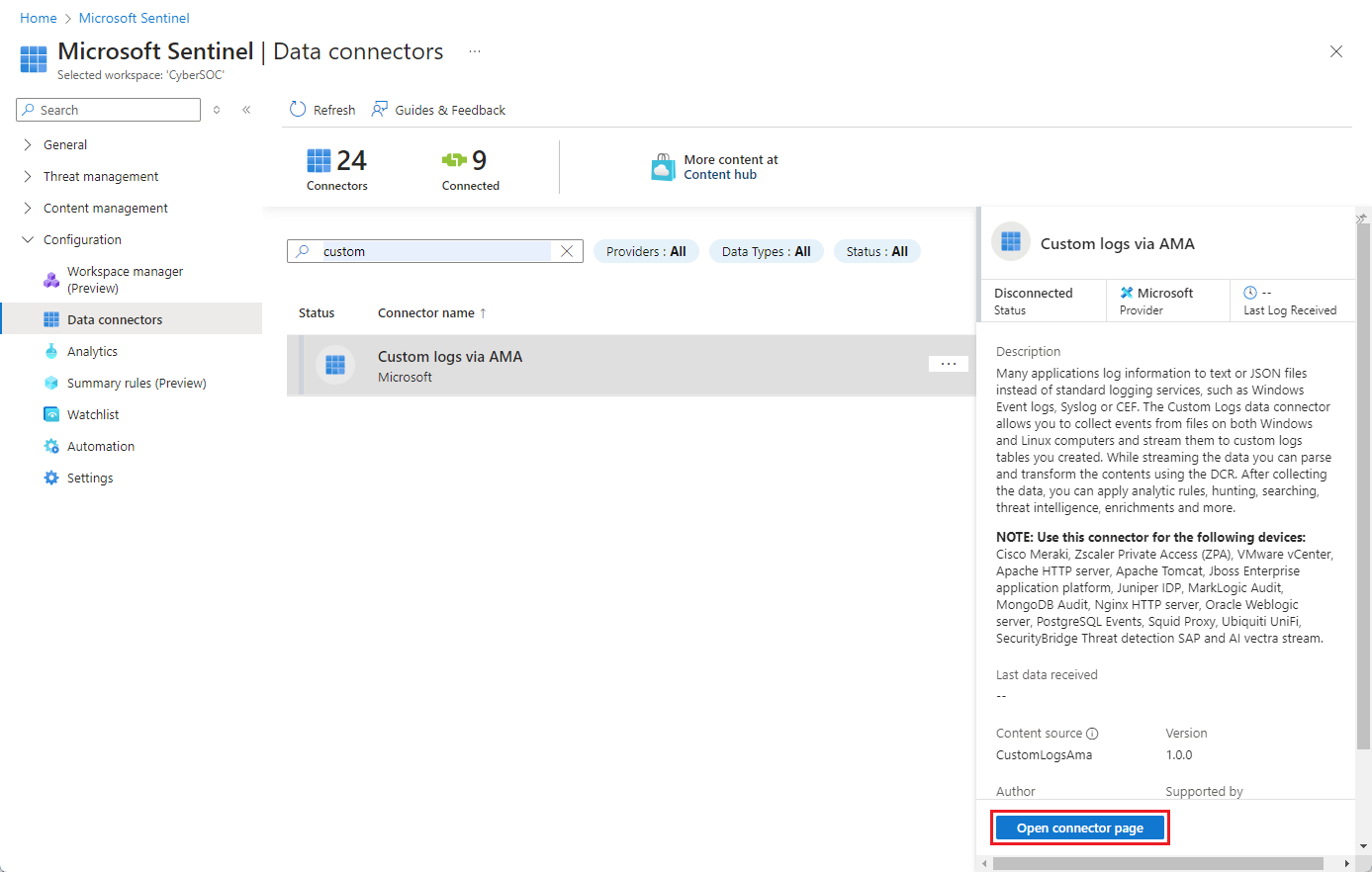Image resolution: width=1372 pixels, height=872 pixels.
Task: Clear the custom search with the X
Action: coord(566,251)
